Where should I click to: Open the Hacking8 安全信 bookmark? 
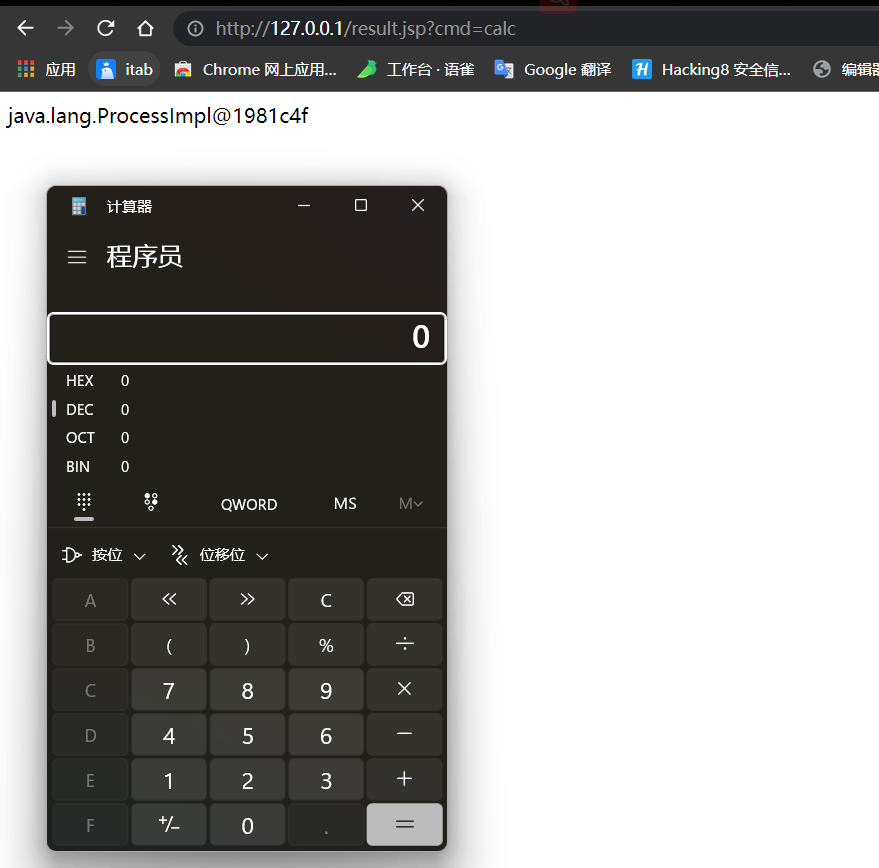(x=711, y=70)
